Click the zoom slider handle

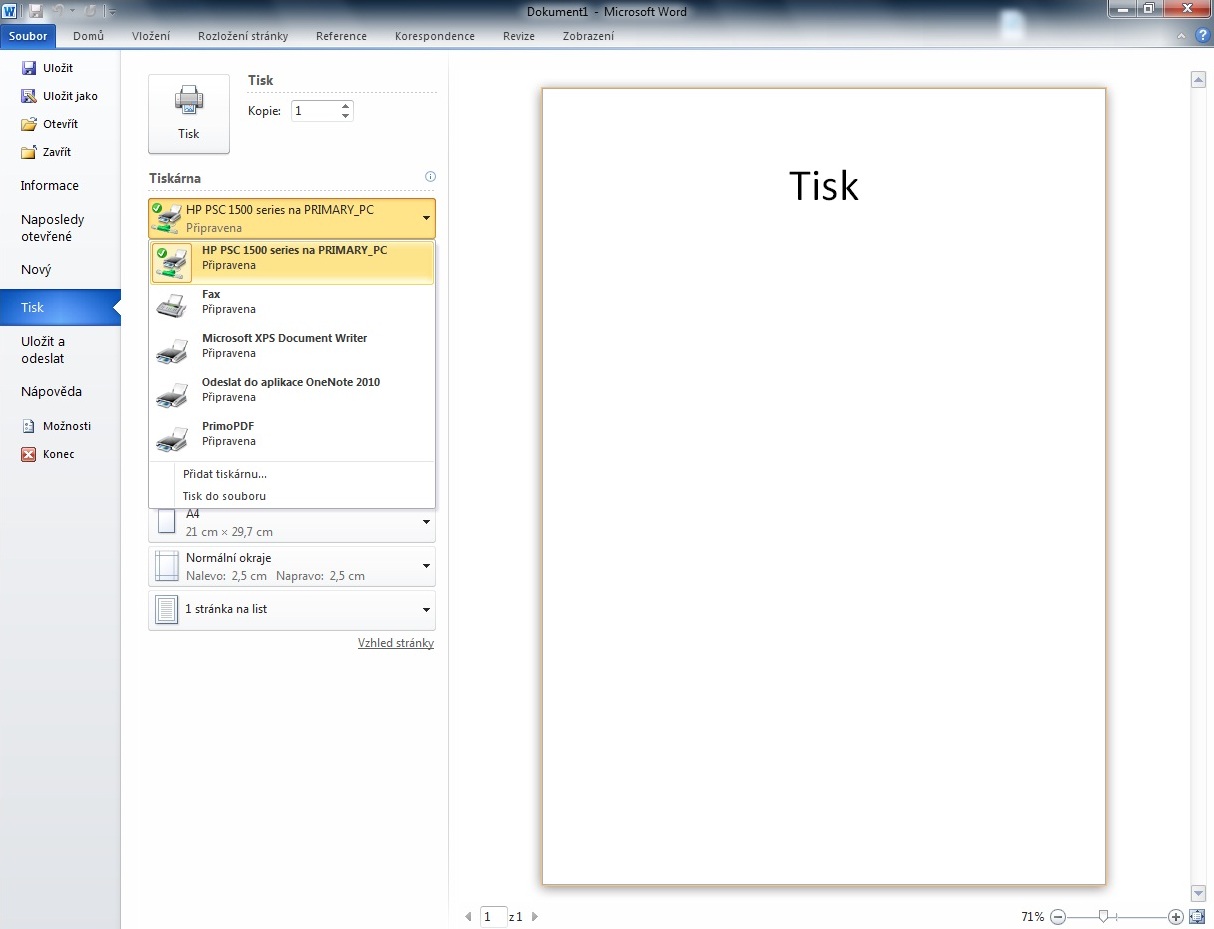[1103, 916]
